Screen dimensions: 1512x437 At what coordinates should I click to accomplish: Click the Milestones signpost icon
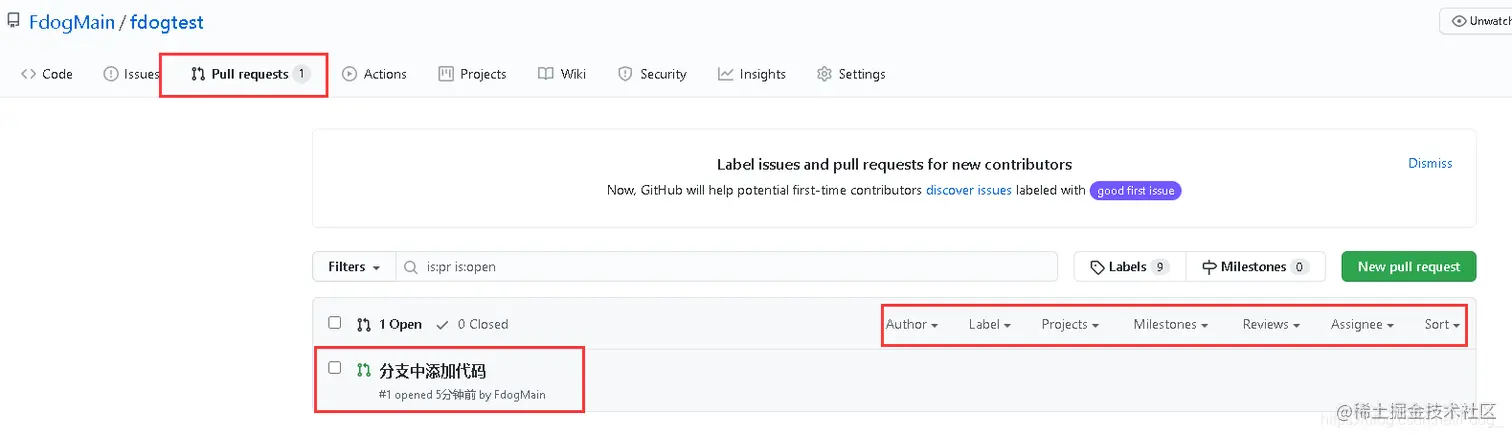[x=1209, y=267]
